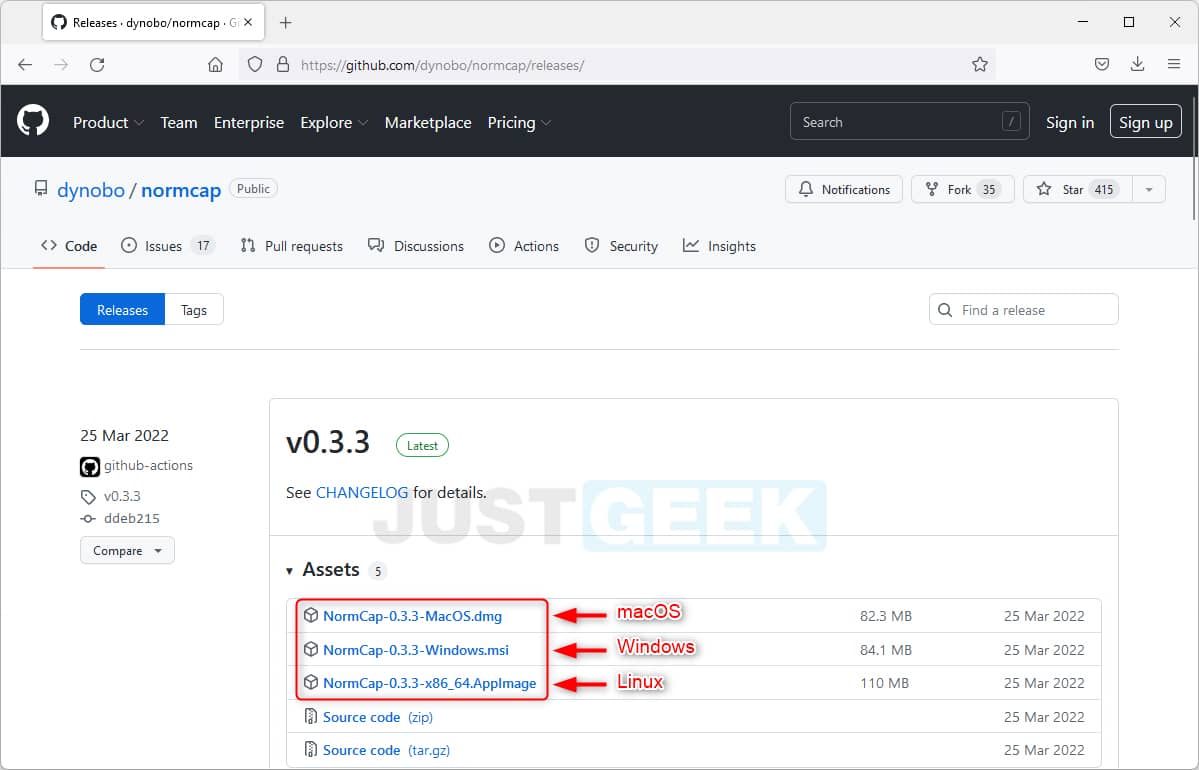Viewport: 1199px width, 770px height.
Task: Click the browser forward arrow
Action: 61,65
